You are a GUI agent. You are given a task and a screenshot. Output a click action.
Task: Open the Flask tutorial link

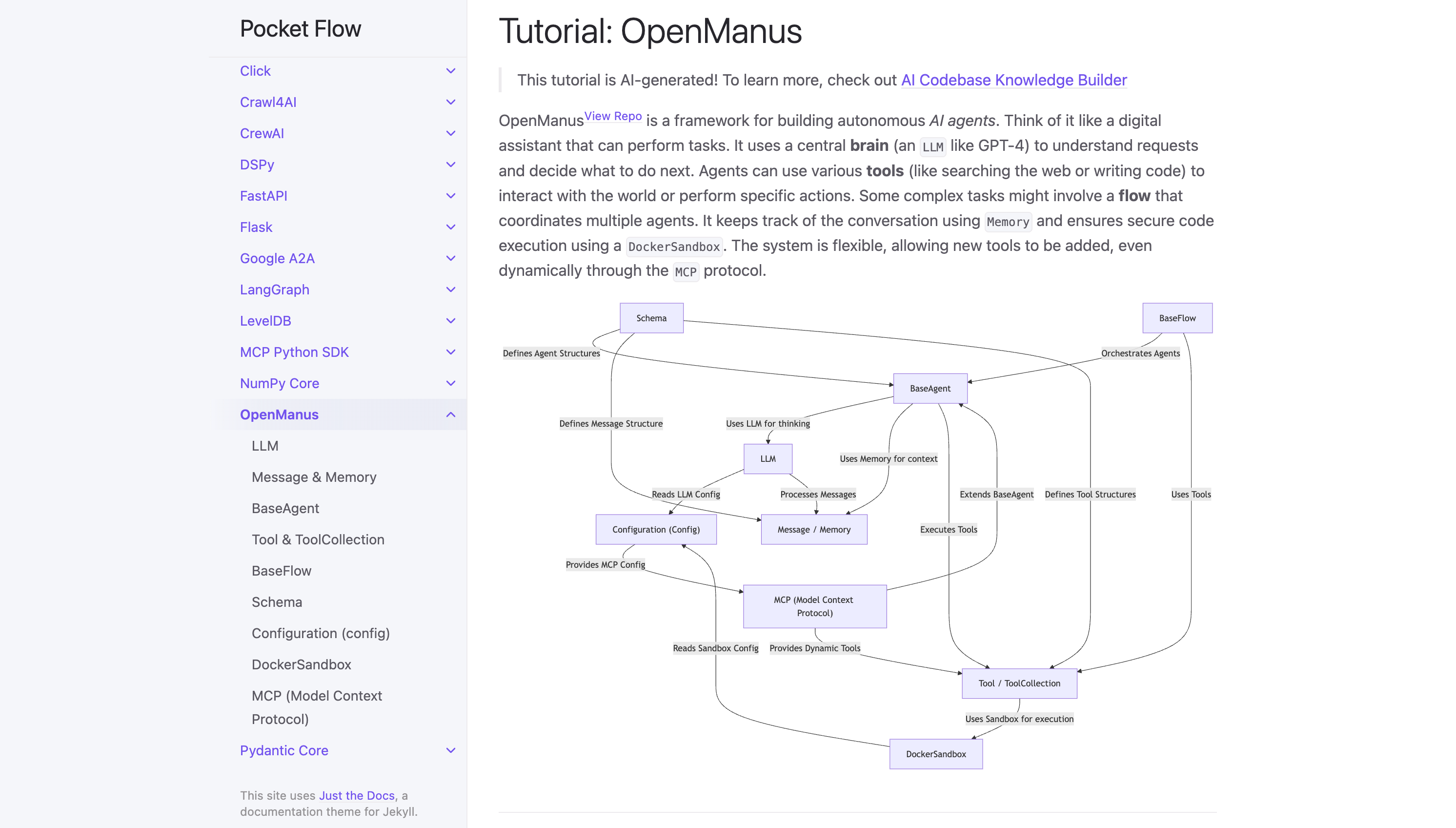coord(256,228)
